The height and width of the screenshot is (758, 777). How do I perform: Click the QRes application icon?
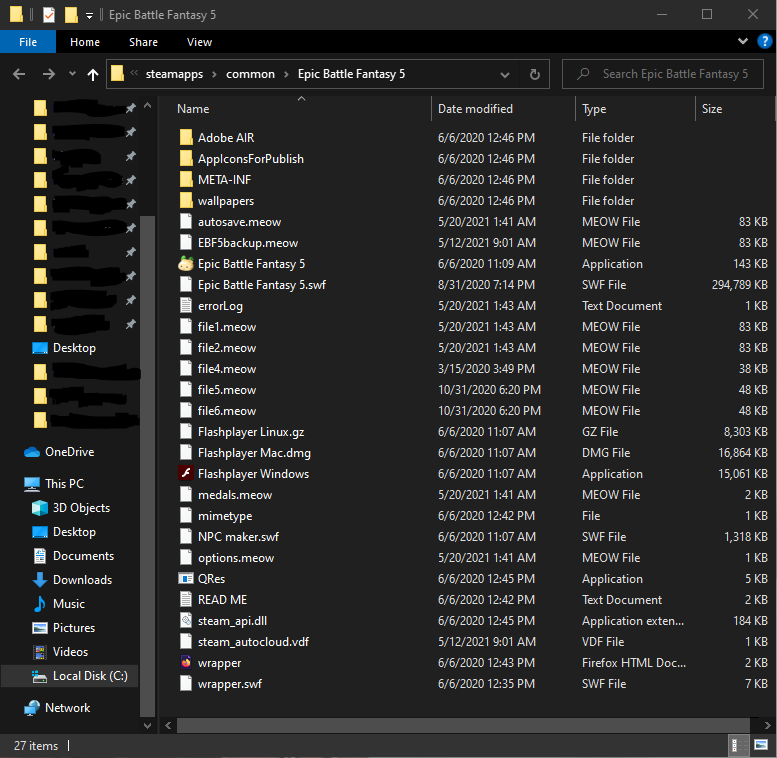point(185,579)
